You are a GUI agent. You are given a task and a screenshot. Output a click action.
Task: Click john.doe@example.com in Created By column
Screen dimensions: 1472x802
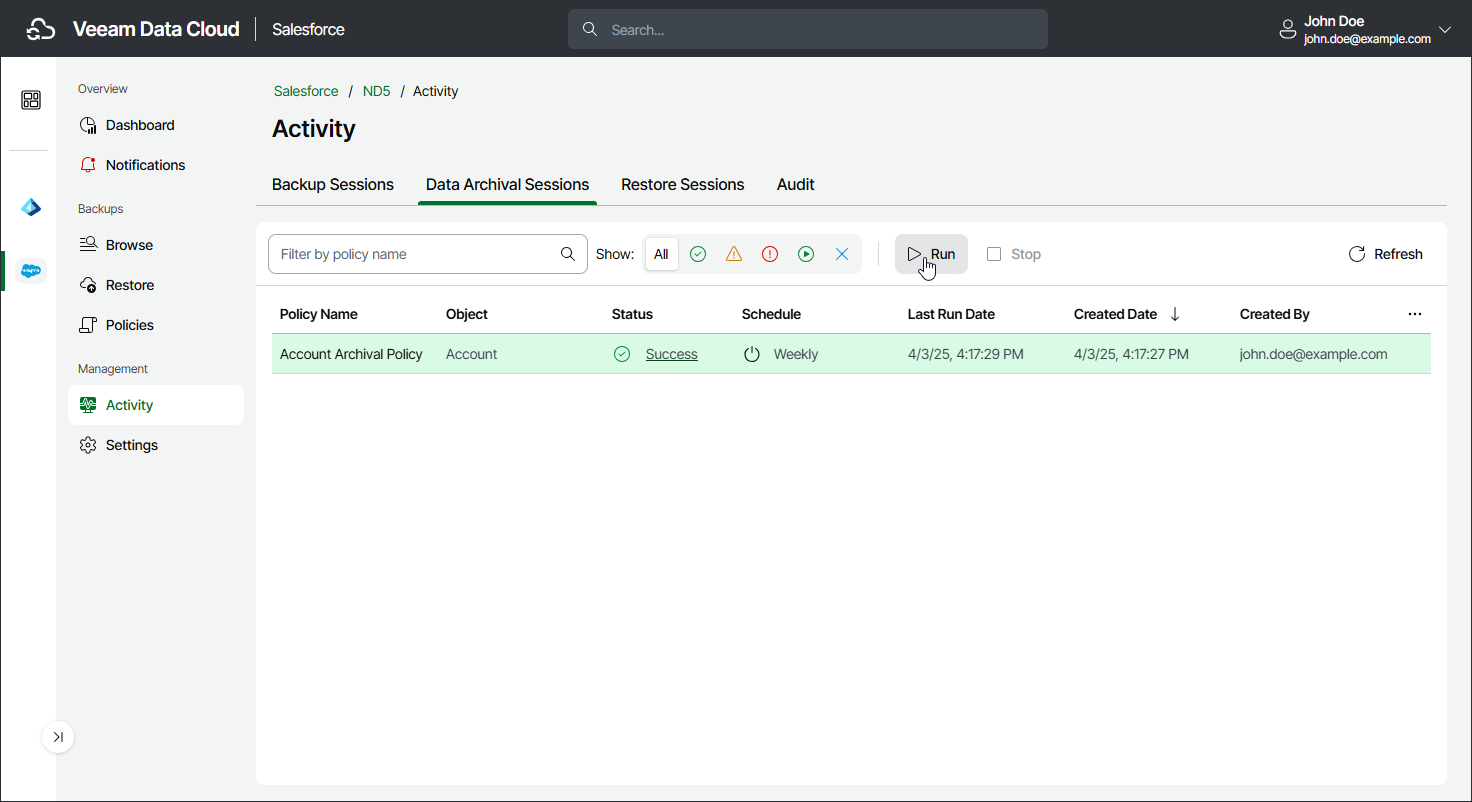(x=1314, y=354)
